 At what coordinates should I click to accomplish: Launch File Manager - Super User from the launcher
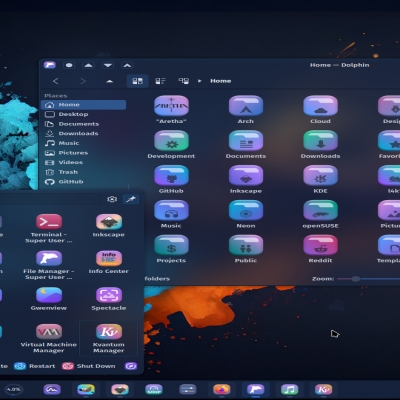[x=49, y=265]
